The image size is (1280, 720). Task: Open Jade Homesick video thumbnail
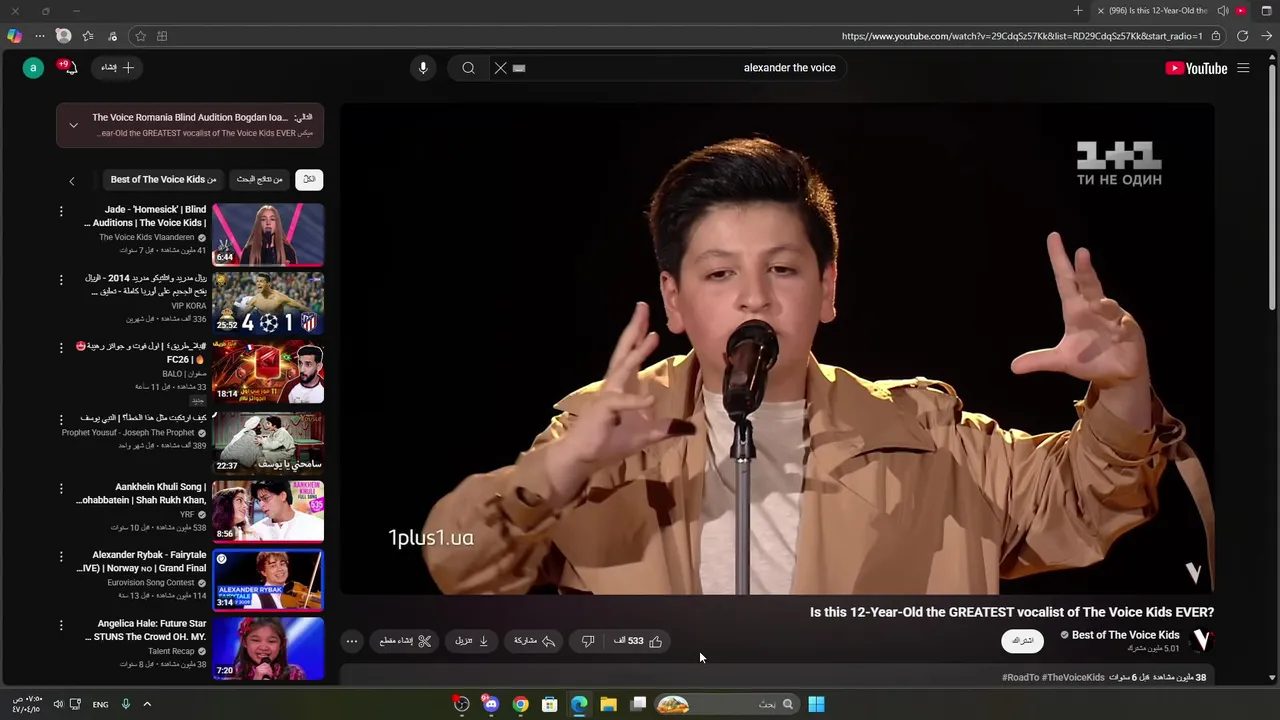(268, 234)
